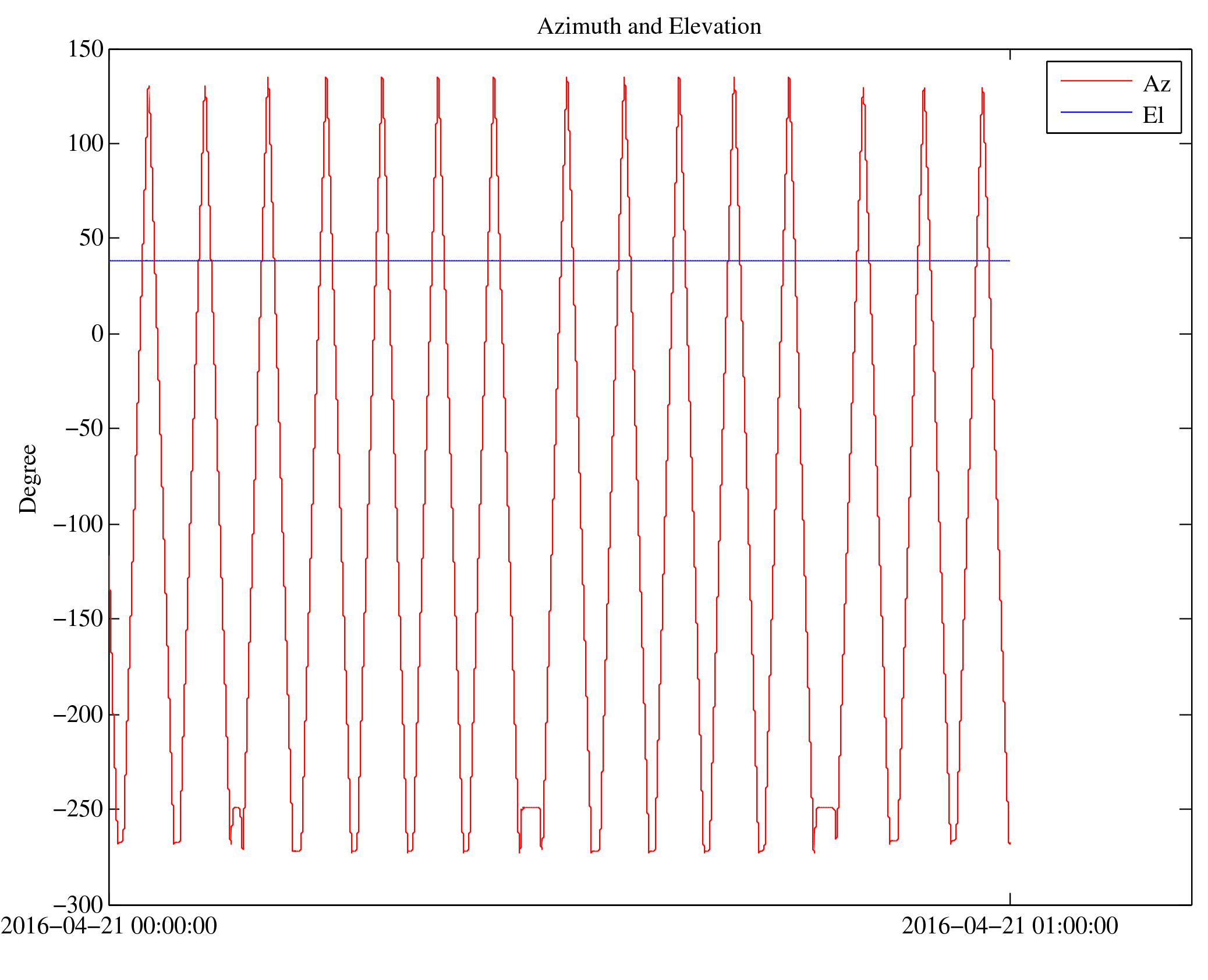Click the -50 y-axis tick label
The image size is (1208, 980).
(x=84, y=428)
